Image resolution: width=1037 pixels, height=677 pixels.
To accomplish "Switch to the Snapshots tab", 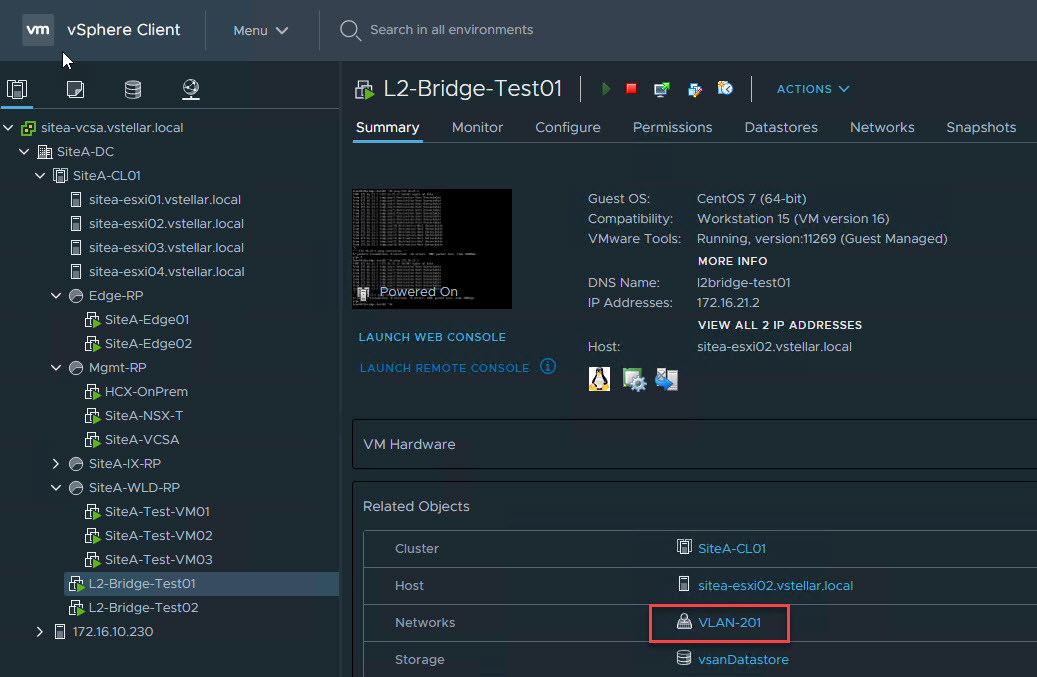I will click(980, 128).
